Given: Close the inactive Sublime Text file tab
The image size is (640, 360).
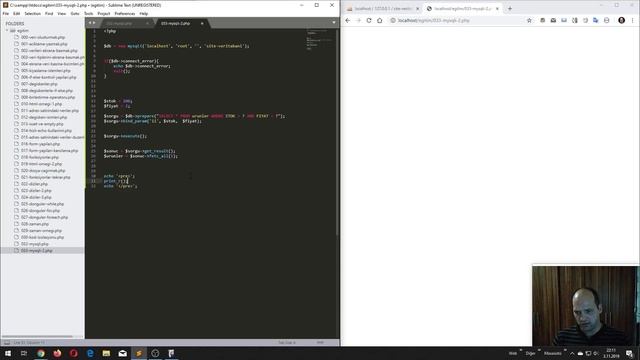Looking at the screenshot, I should (147, 24).
